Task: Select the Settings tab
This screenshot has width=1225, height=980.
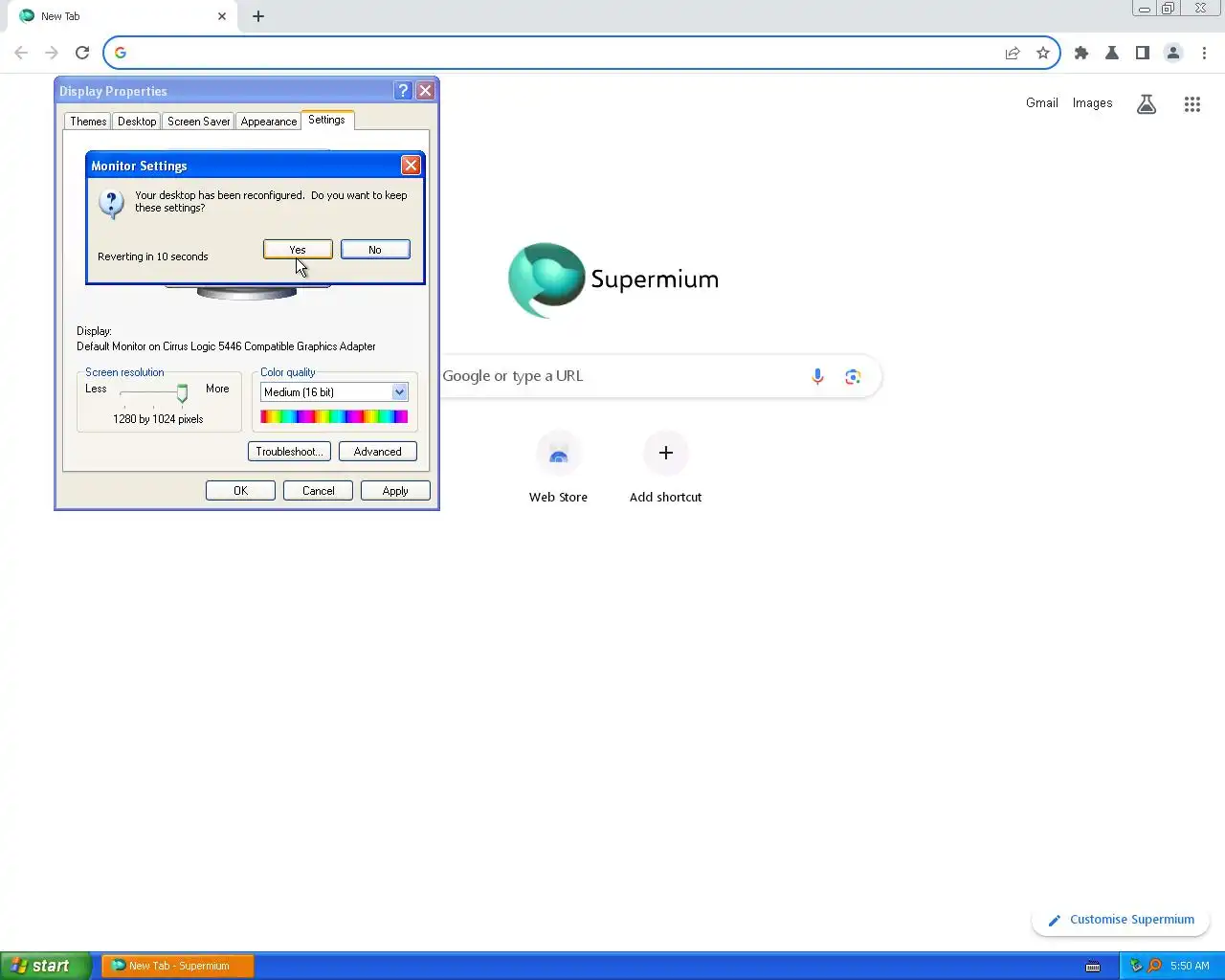Action: 326,120
